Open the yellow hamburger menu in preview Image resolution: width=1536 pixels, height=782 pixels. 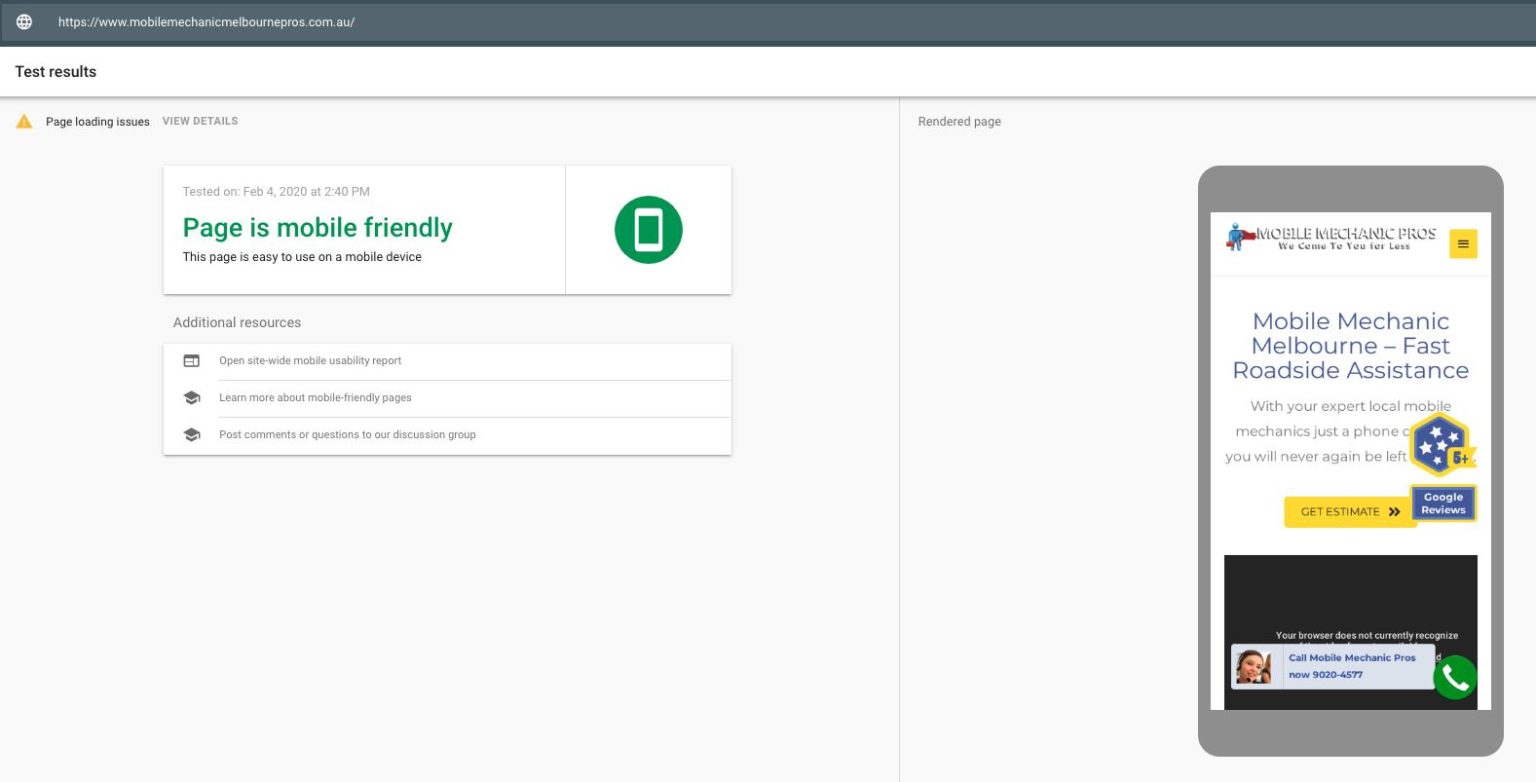coord(1463,243)
